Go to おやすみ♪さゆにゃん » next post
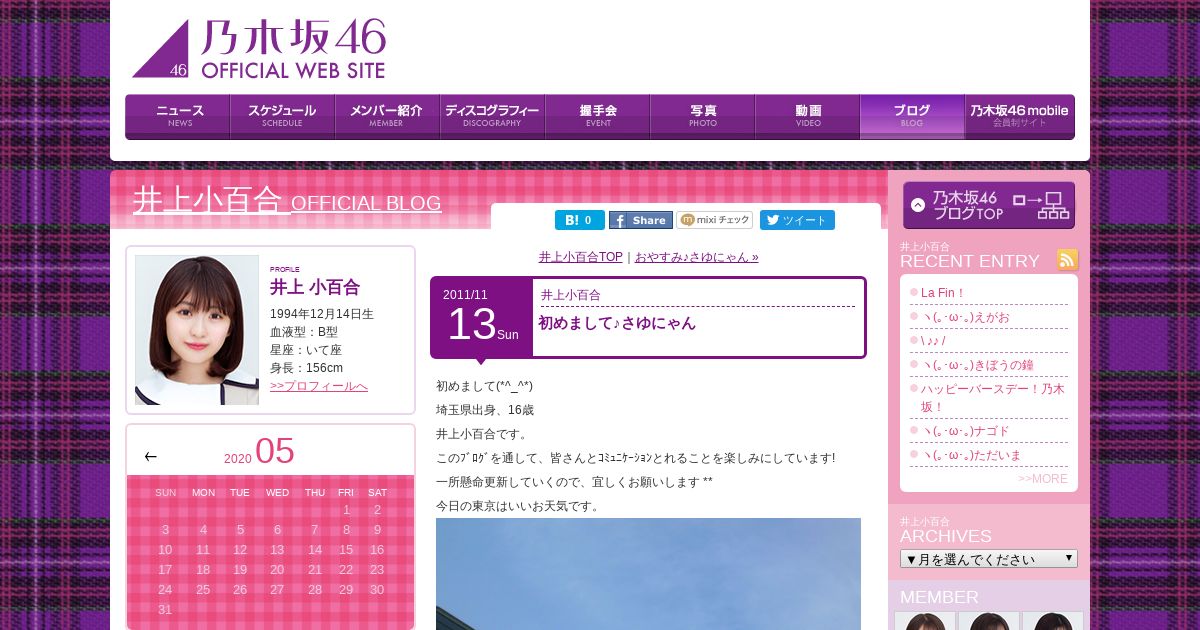This screenshot has width=1200, height=630. (x=696, y=257)
